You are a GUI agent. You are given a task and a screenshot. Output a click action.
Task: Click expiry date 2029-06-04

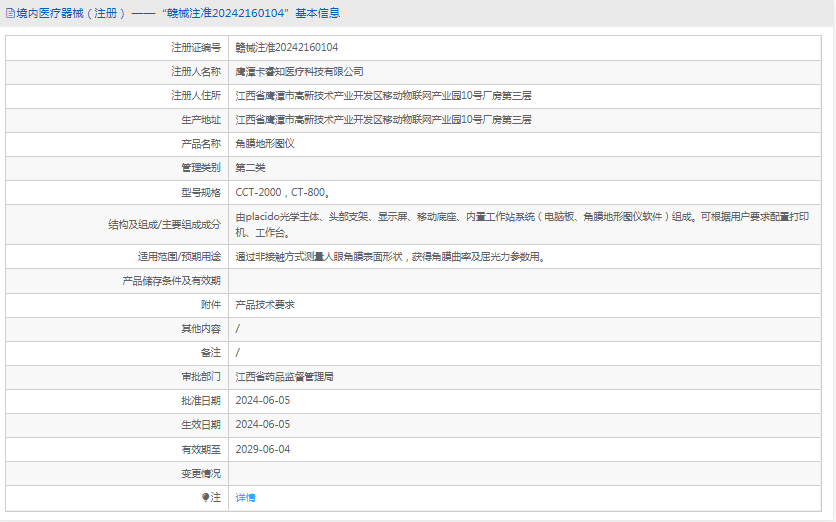263,449
